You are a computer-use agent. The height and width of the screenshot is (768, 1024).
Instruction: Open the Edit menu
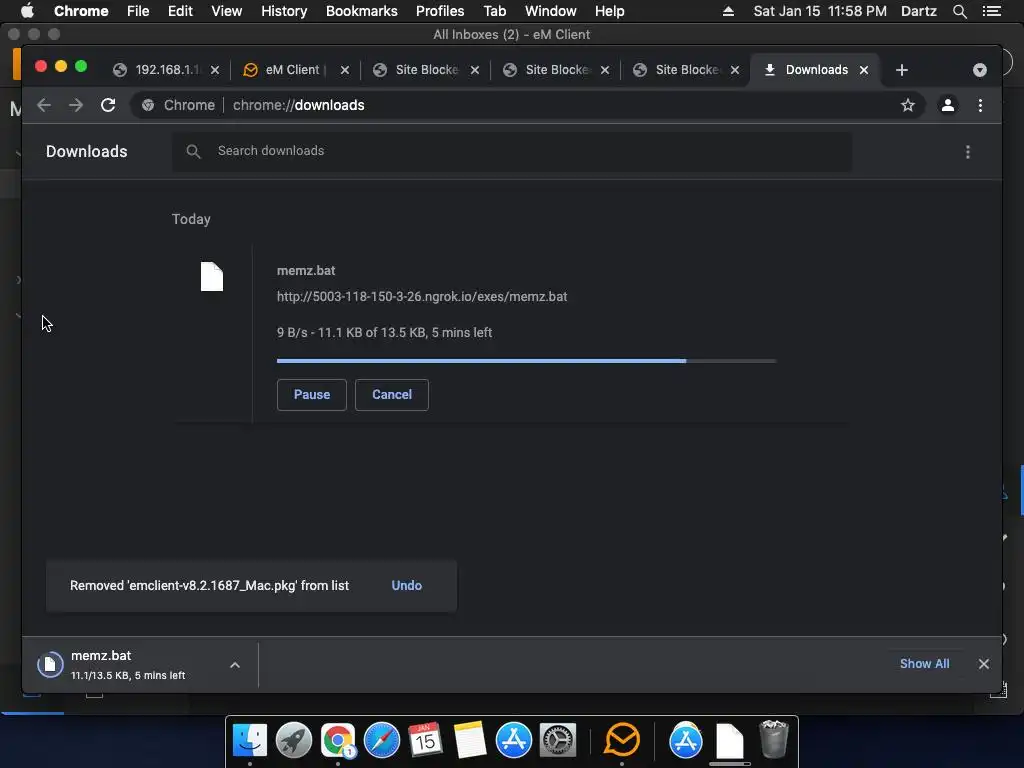(180, 11)
